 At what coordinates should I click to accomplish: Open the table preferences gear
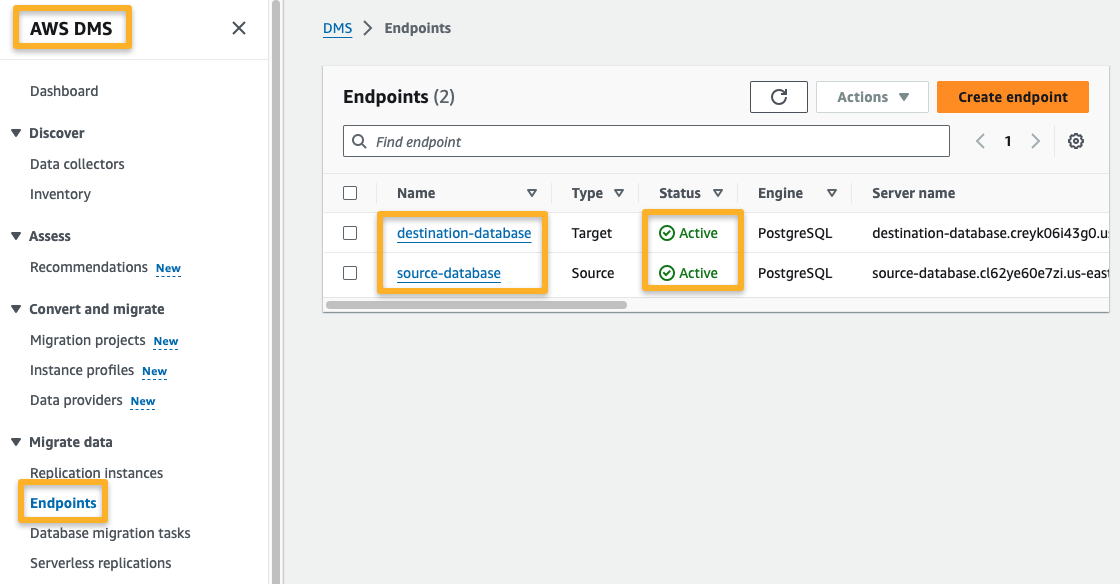click(x=1075, y=141)
